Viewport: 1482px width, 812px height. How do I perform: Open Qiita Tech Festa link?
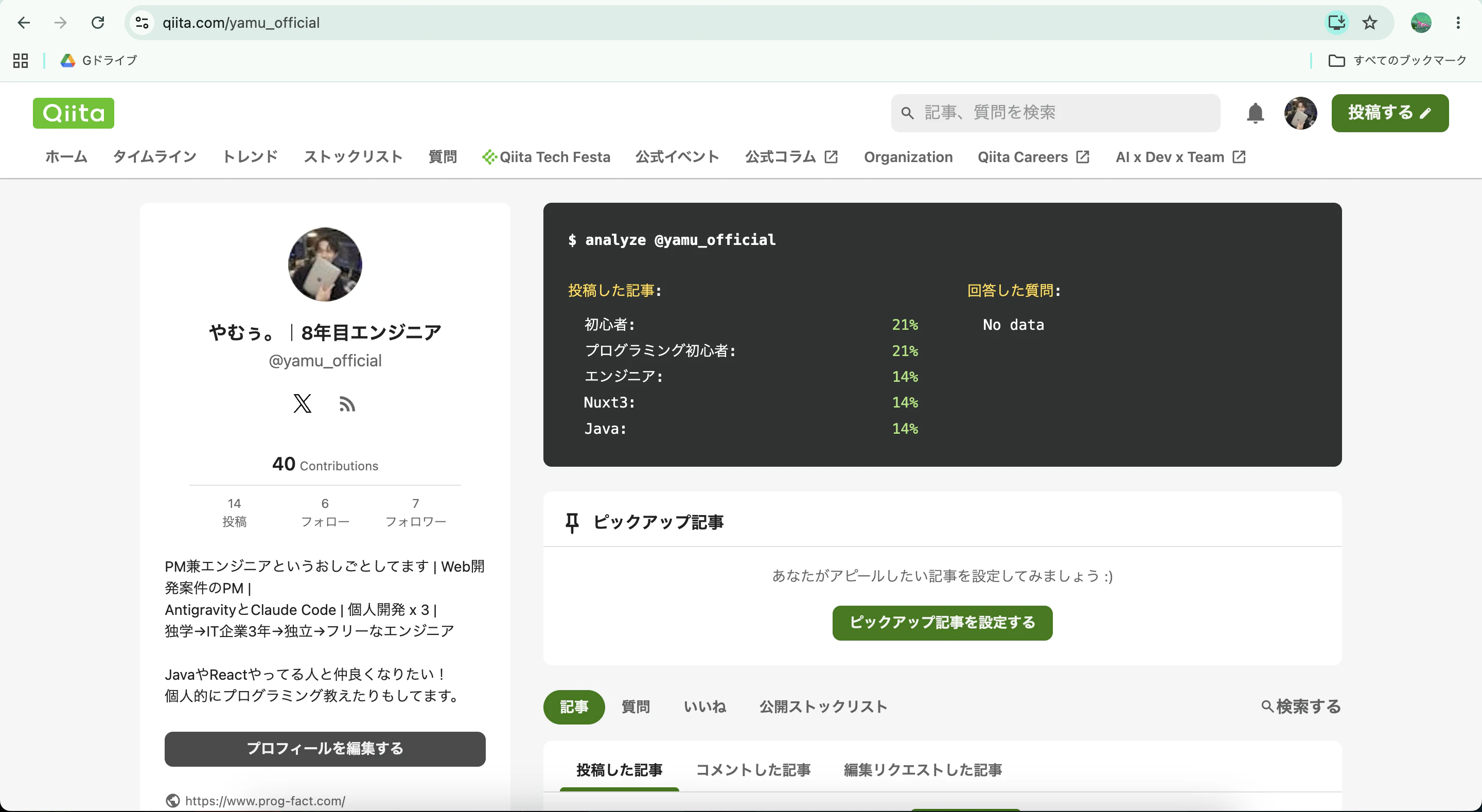pyautogui.click(x=546, y=157)
